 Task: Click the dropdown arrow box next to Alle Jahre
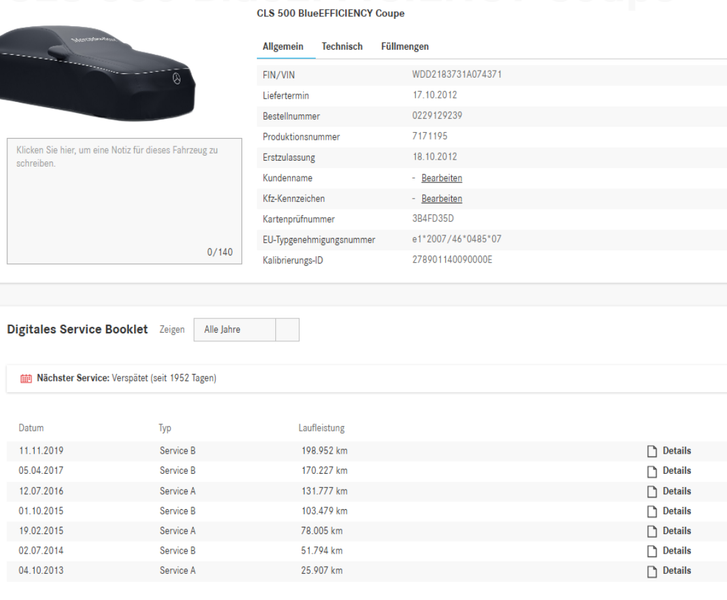click(x=286, y=329)
